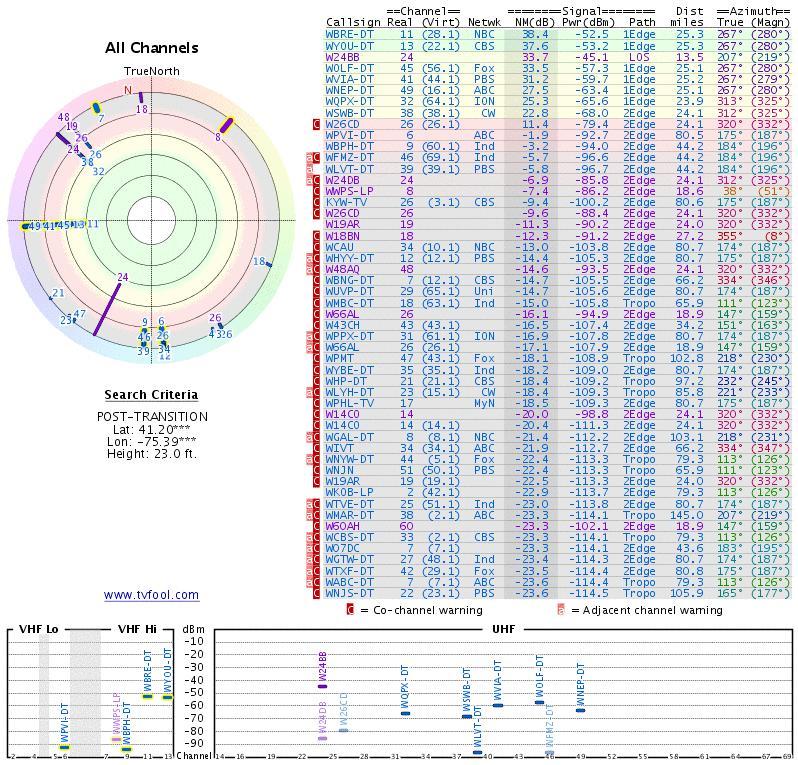Click the WLVT-DT callsign in table
The width and height of the screenshot is (798, 765).
point(350,169)
